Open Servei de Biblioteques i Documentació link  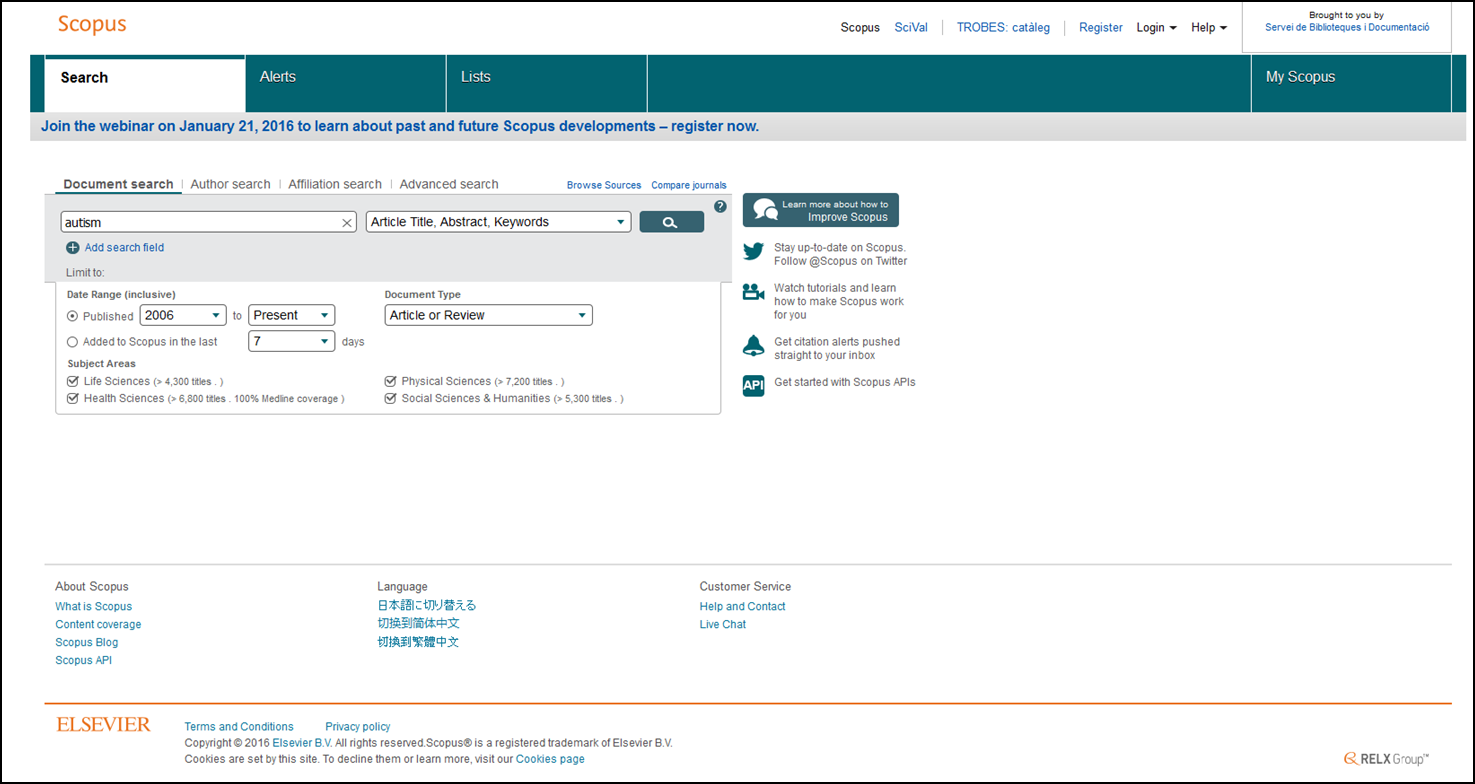1347,28
